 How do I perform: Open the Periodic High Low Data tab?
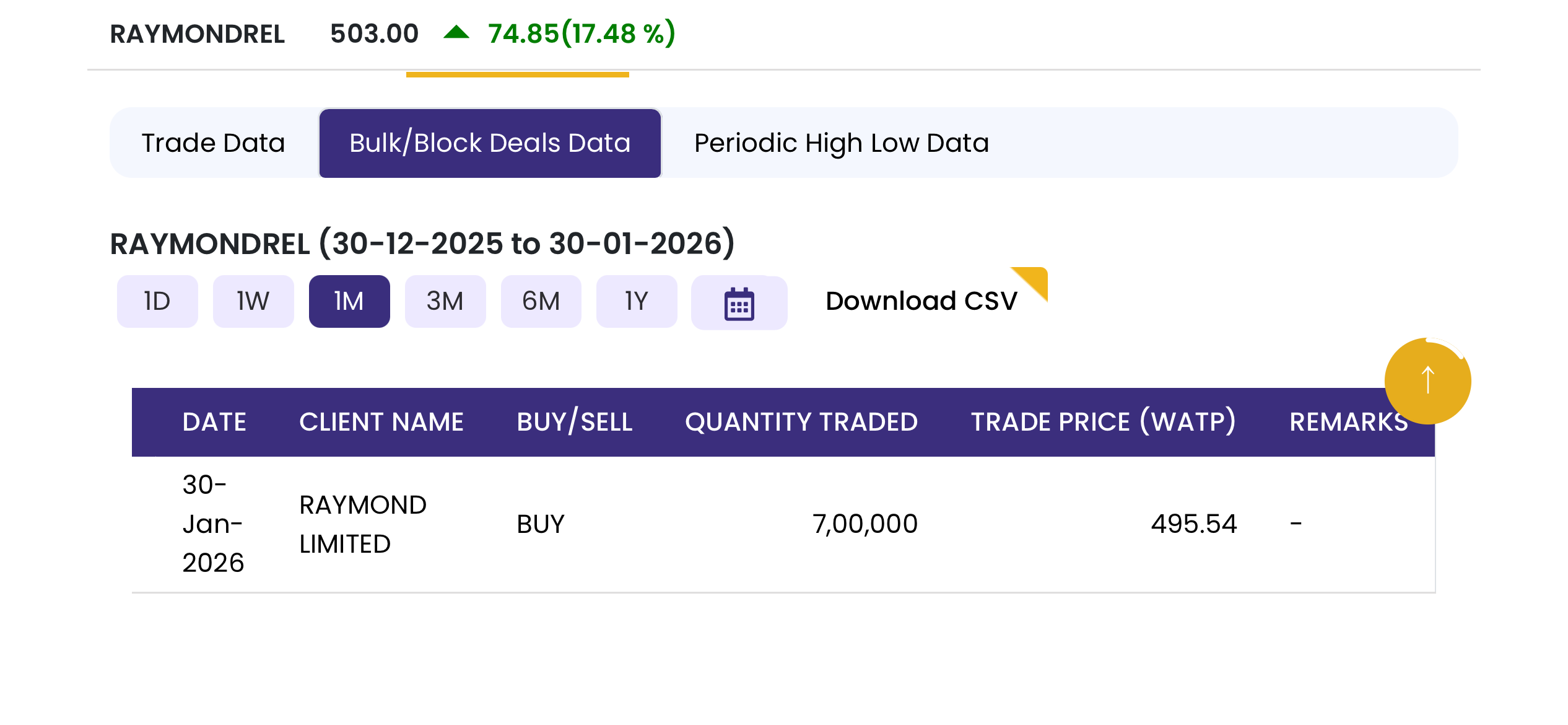(841, 143)
